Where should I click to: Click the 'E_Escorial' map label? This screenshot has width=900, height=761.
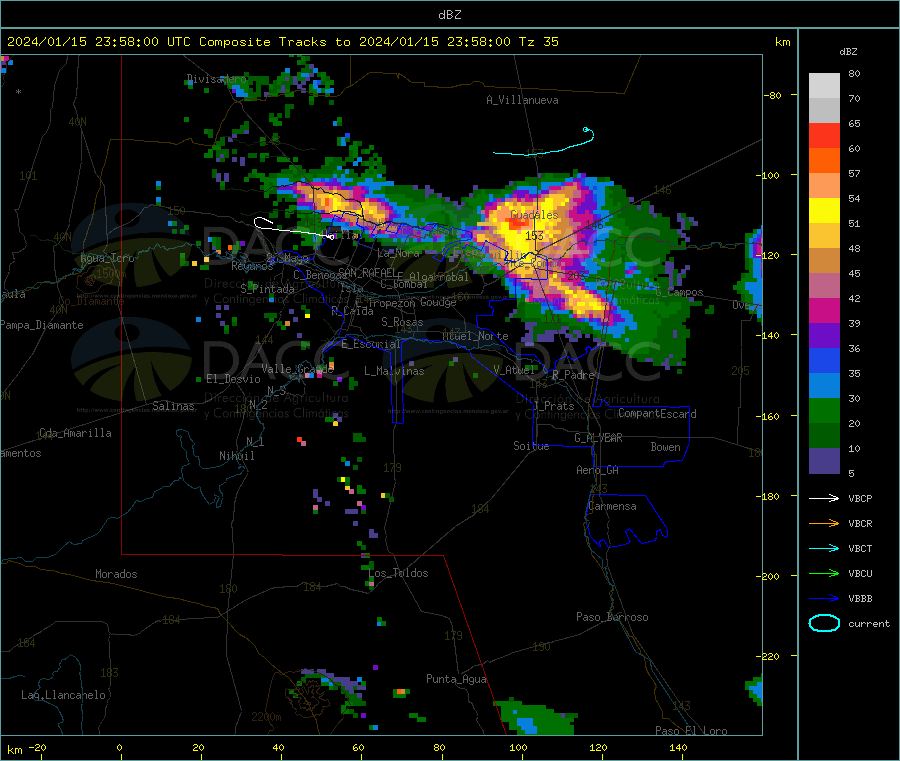[x=371, y=344]
